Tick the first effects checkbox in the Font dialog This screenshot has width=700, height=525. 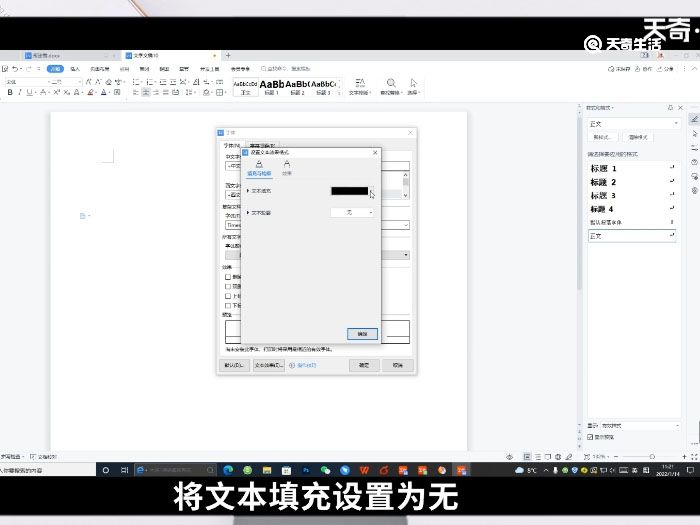point(228,277)
